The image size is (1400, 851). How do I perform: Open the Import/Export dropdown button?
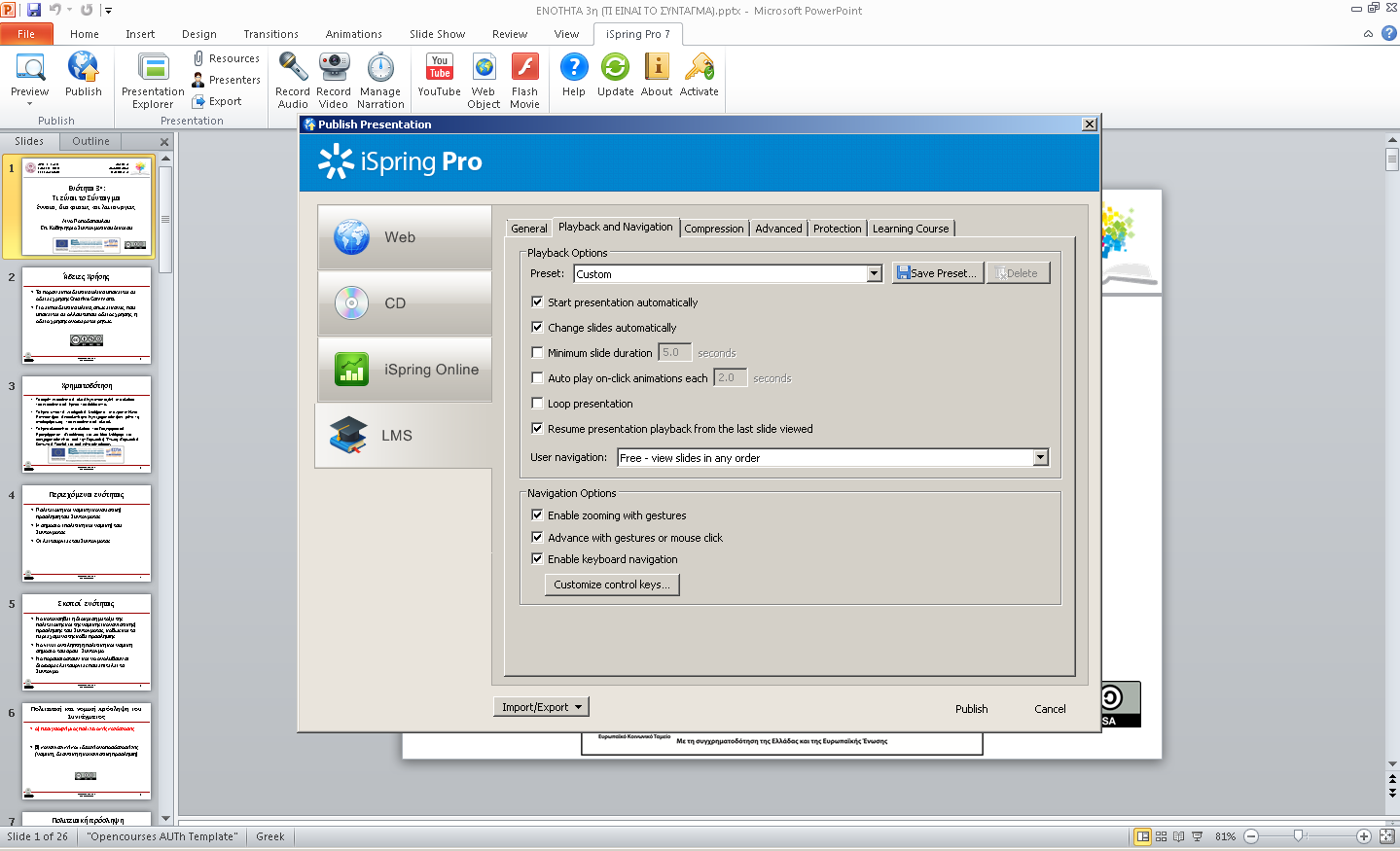pos(542,707)
